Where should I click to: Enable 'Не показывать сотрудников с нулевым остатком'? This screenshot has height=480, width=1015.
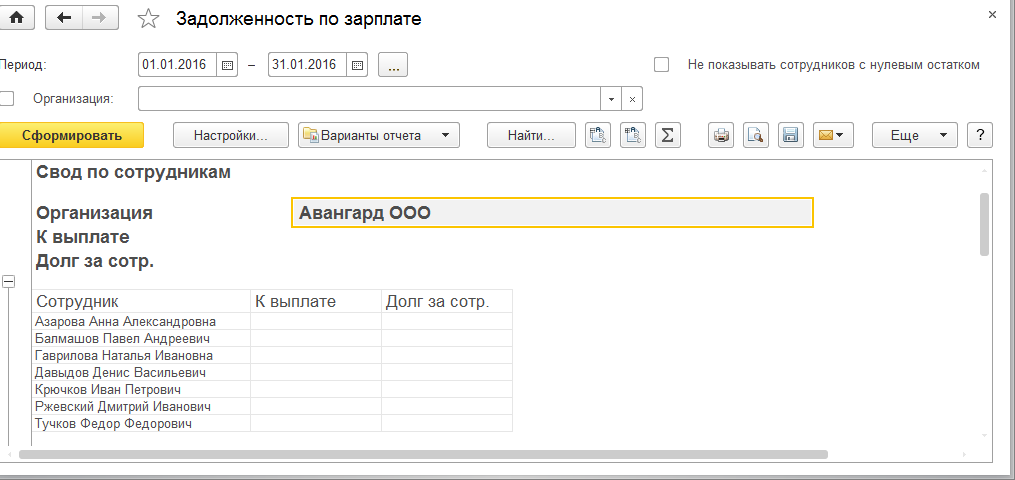coord(661,65)
